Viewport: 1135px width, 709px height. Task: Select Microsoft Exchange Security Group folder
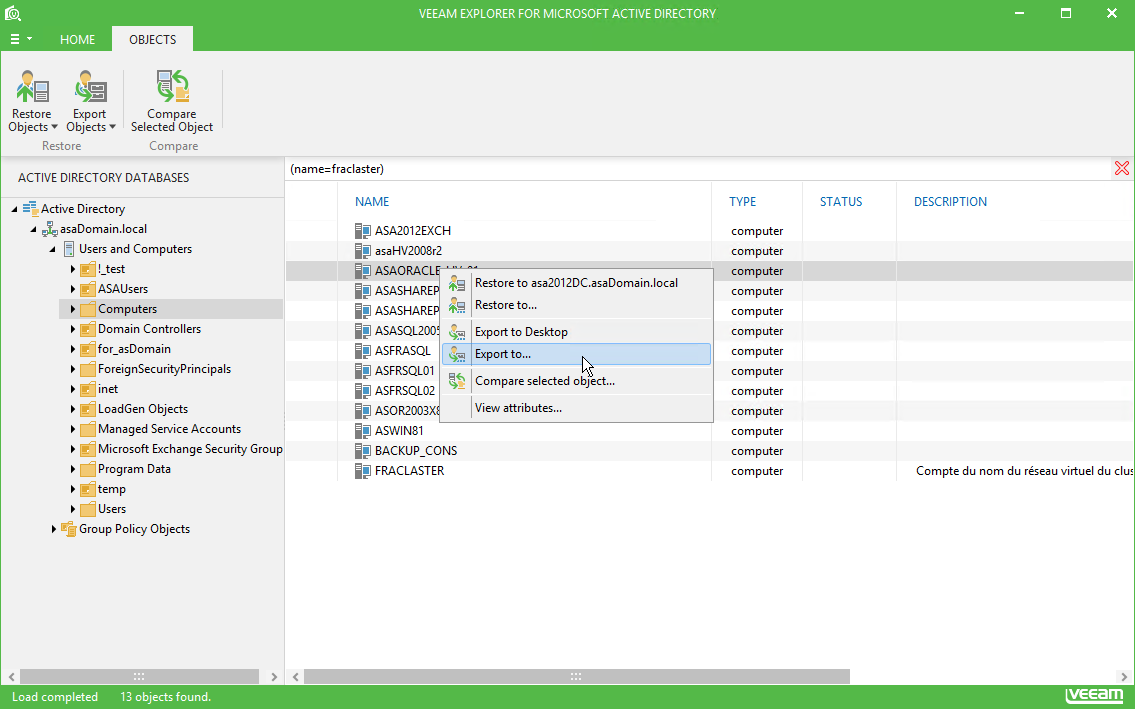(x=190, y=449)
